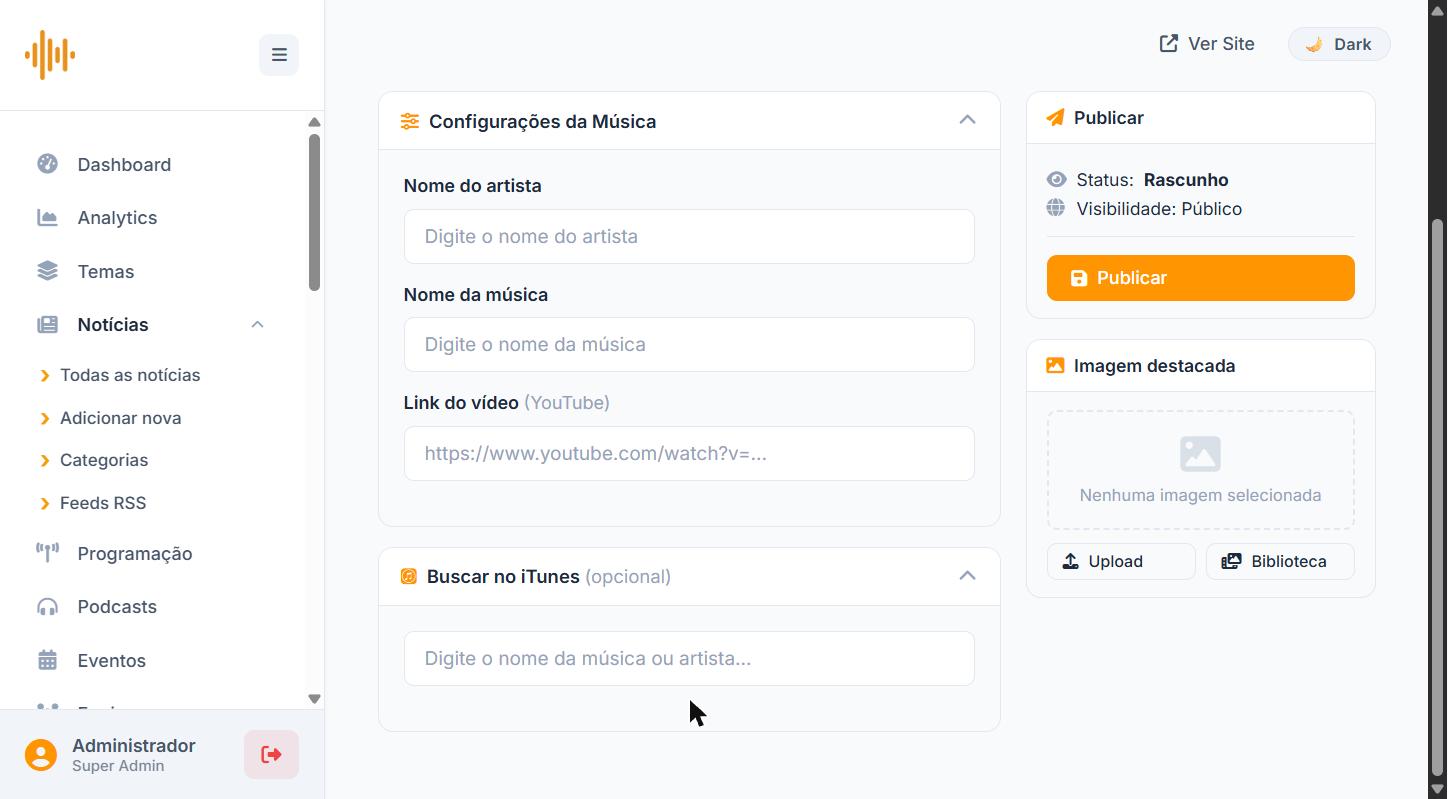1448x799 pixels.
Task: Click the Nenhuma imagem selecionada dropzone
Action: [1200, 470]
